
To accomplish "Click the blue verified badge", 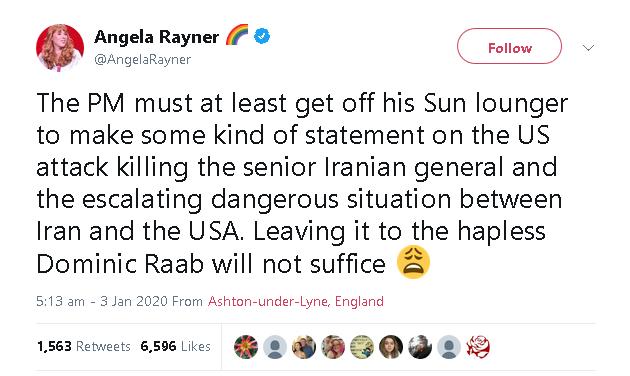I will click(262, 36).
